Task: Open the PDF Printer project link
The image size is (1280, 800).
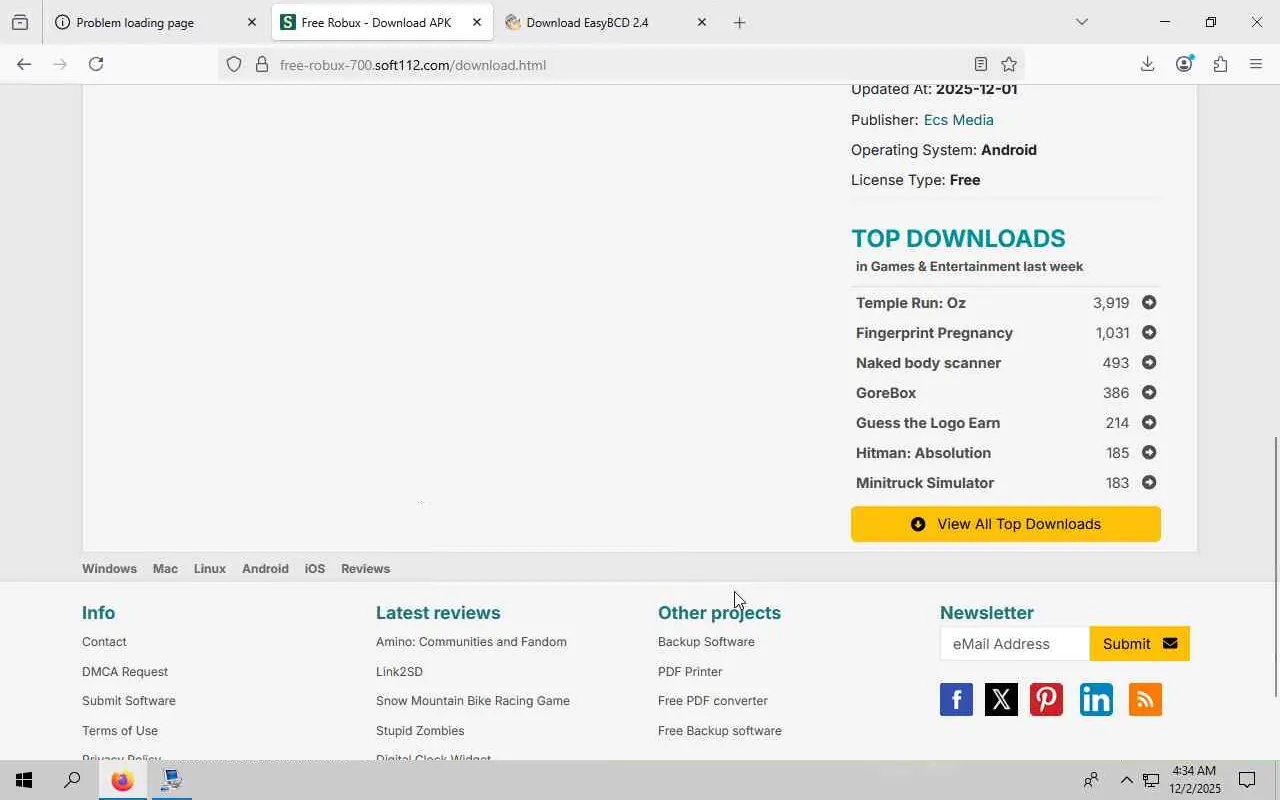Action: coord(690,672)
